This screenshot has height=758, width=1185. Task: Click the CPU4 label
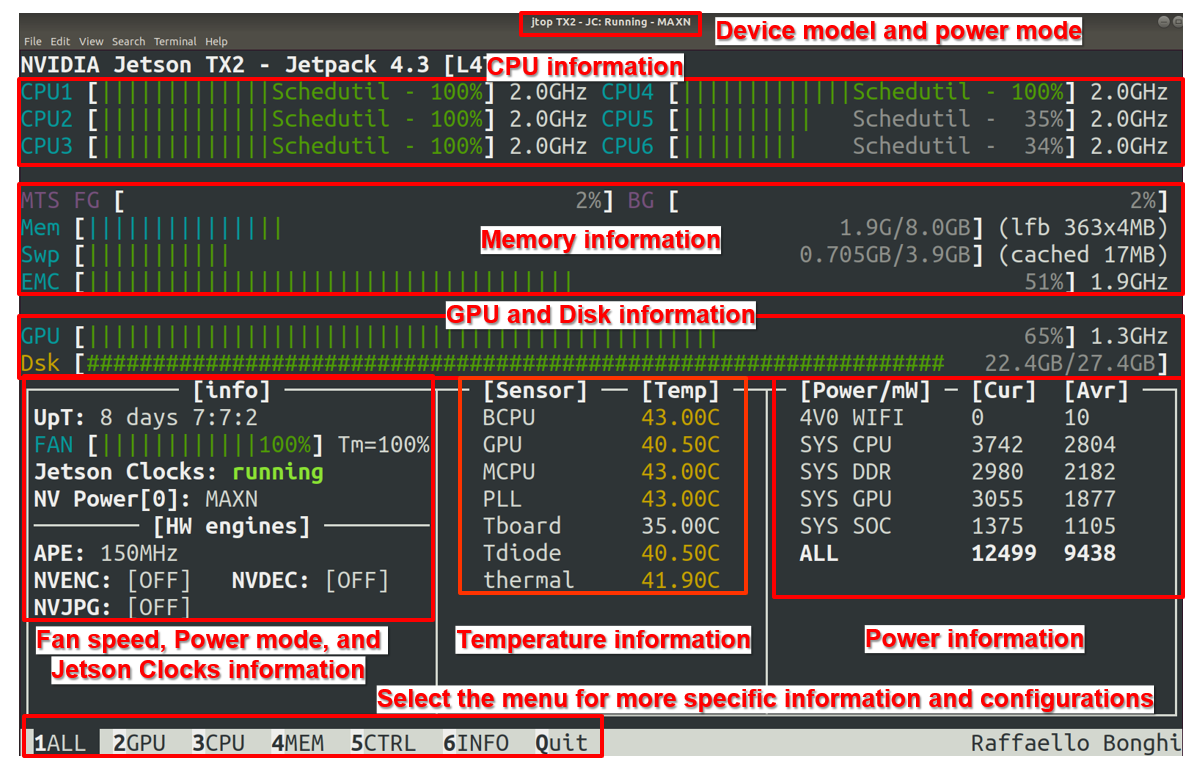pyautogui.click(x=627, y=92)
